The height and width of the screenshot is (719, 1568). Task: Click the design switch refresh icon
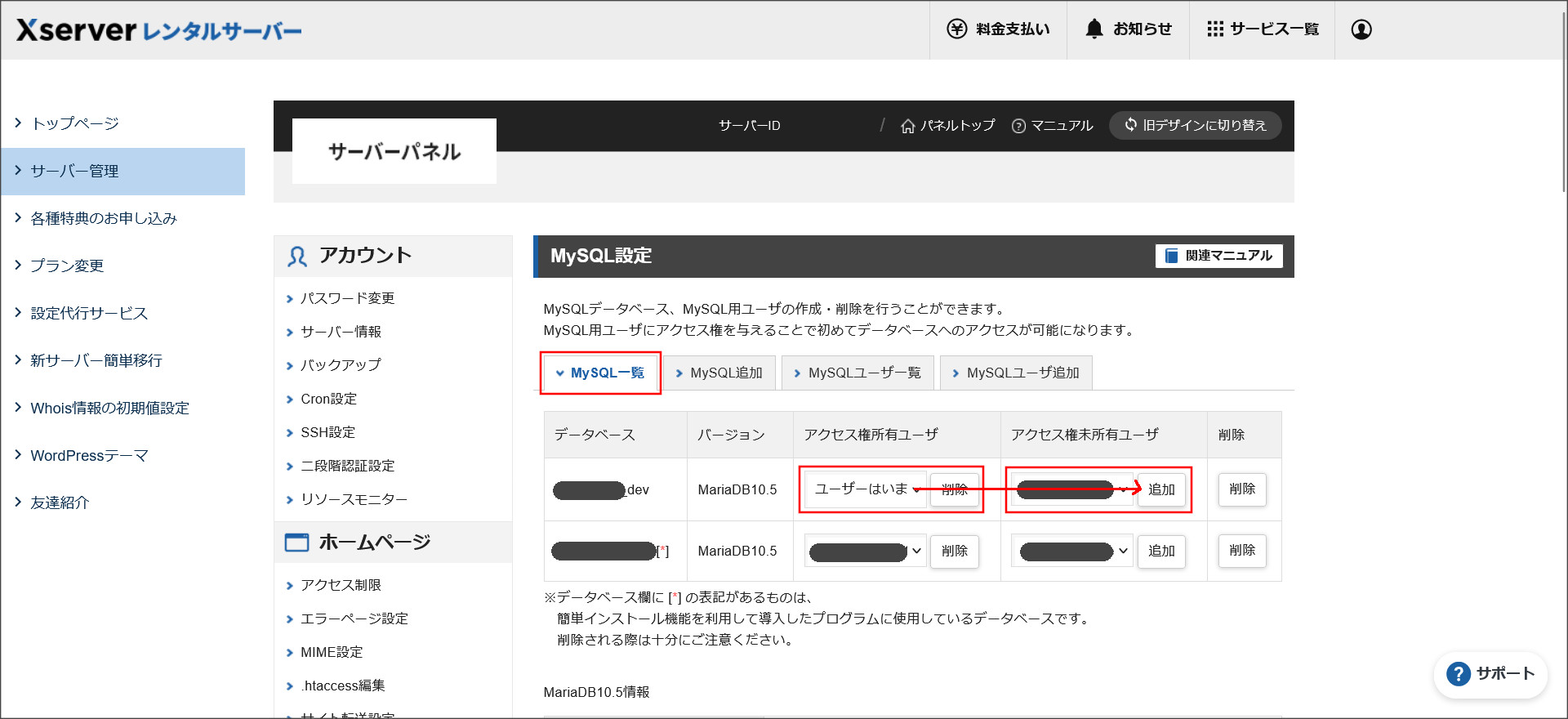click(x=1131, y=124)
